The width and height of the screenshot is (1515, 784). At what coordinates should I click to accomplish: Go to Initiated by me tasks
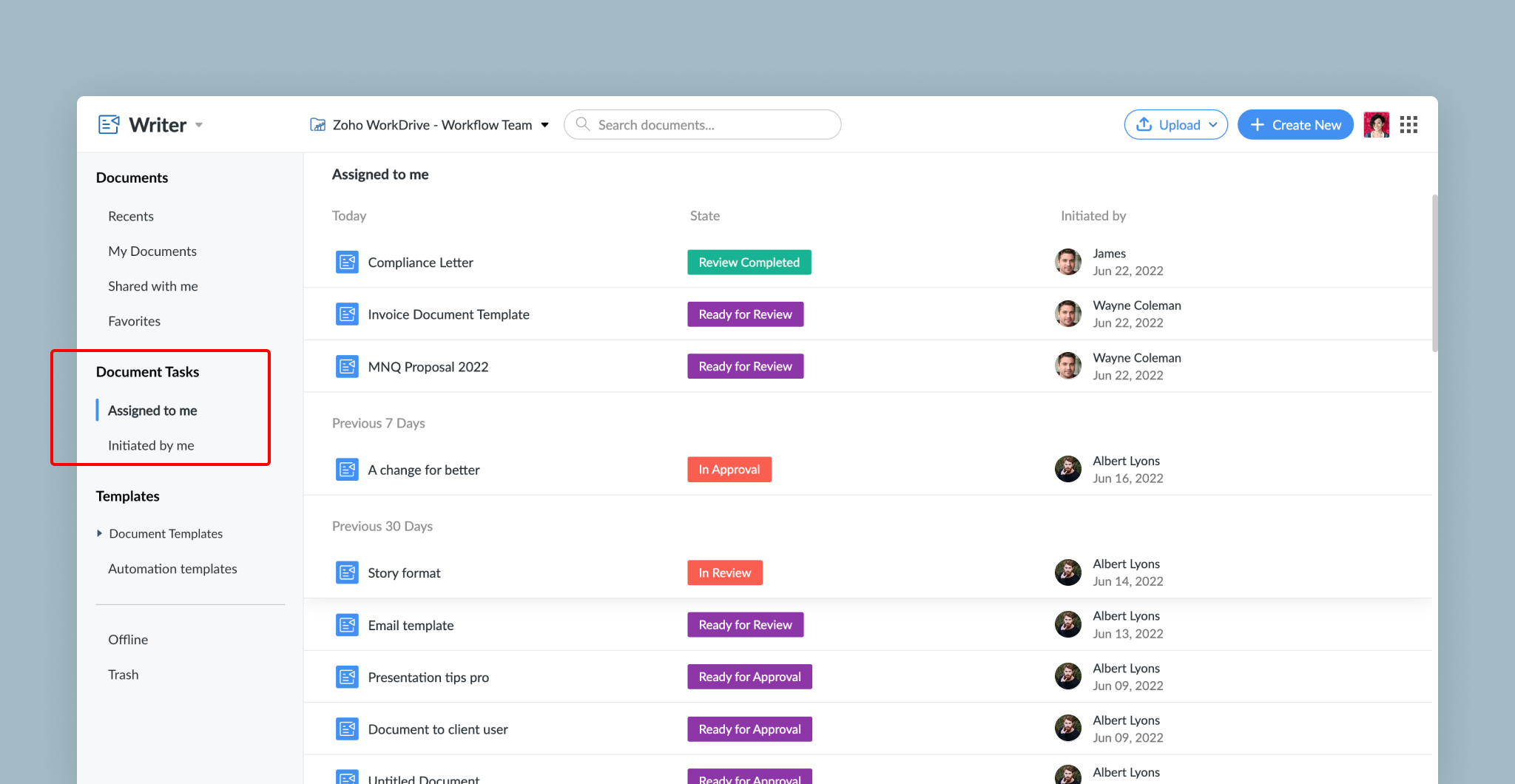point(151,445)
